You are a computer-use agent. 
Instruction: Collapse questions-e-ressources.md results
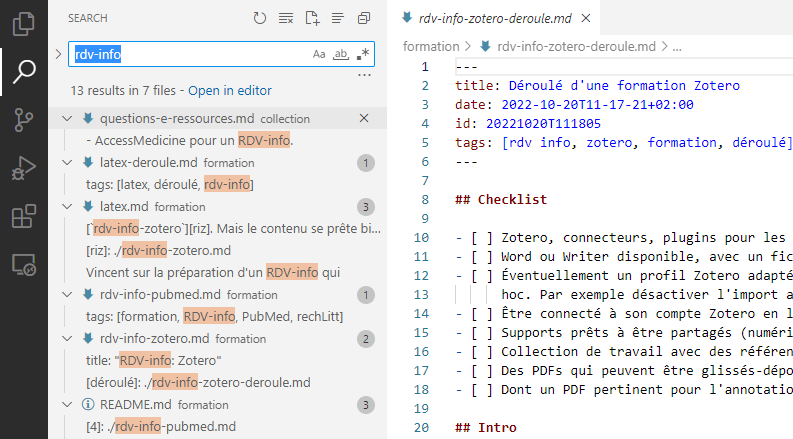pyautogui.click(x=67, y=118)
